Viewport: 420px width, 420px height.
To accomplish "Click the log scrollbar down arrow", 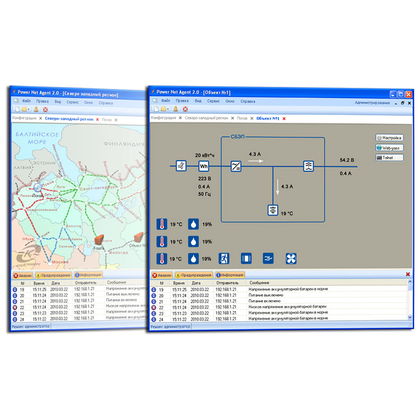I will pyautogui.click(x=410, y=318).
